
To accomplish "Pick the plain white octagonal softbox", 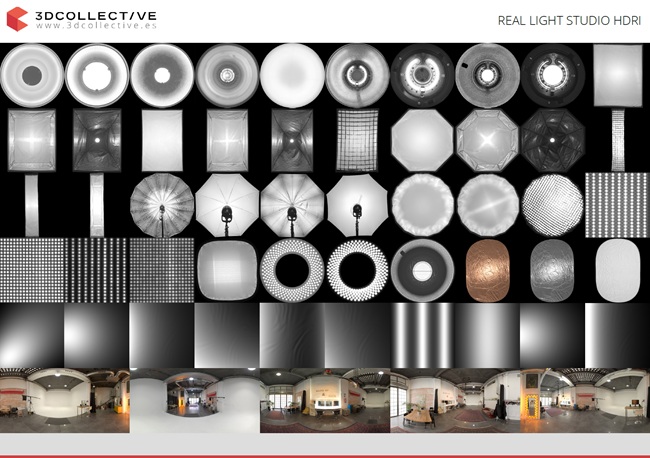I will pyautogui.click(x=422, y=140).
